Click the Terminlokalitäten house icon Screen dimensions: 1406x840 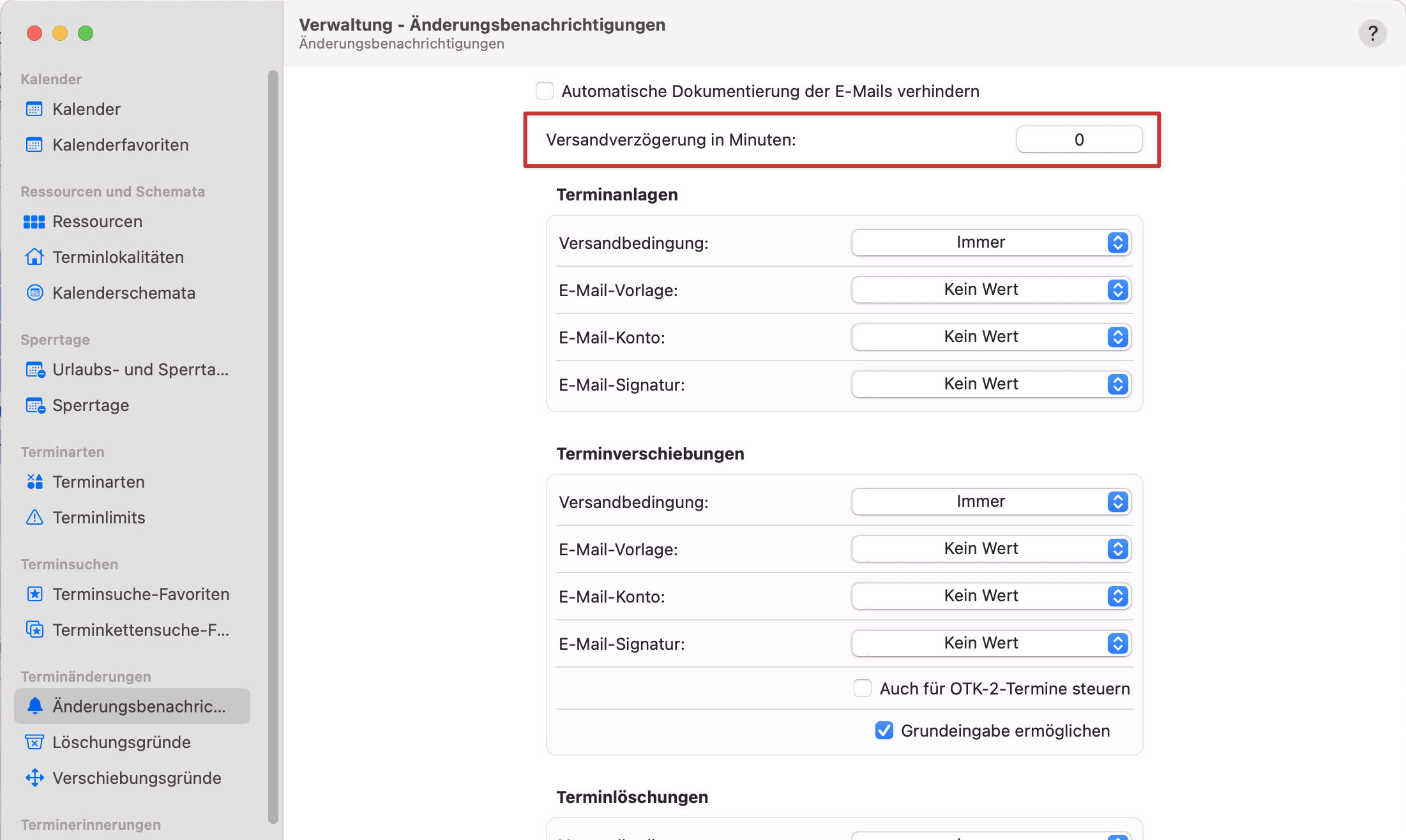34,257
